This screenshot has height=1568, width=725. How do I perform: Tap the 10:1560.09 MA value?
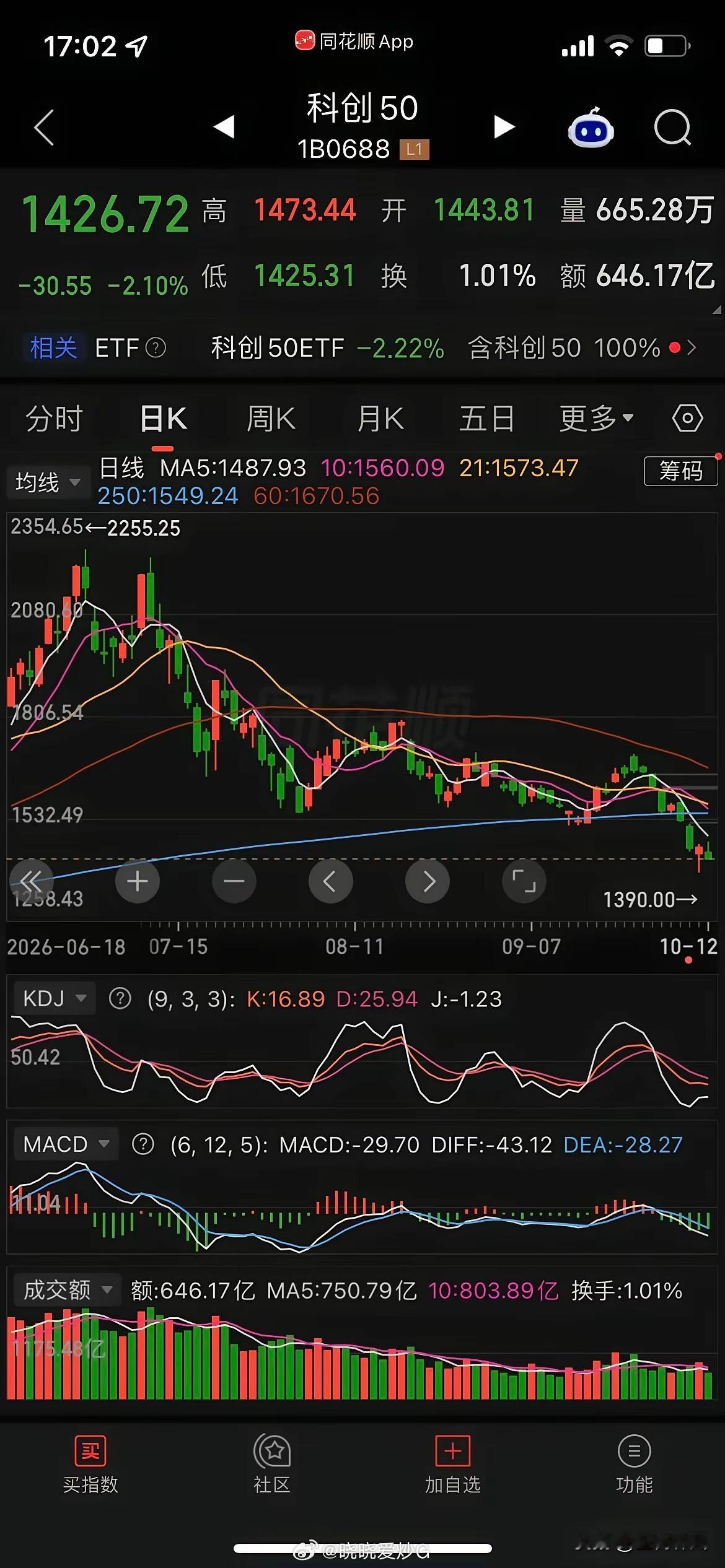382,468
